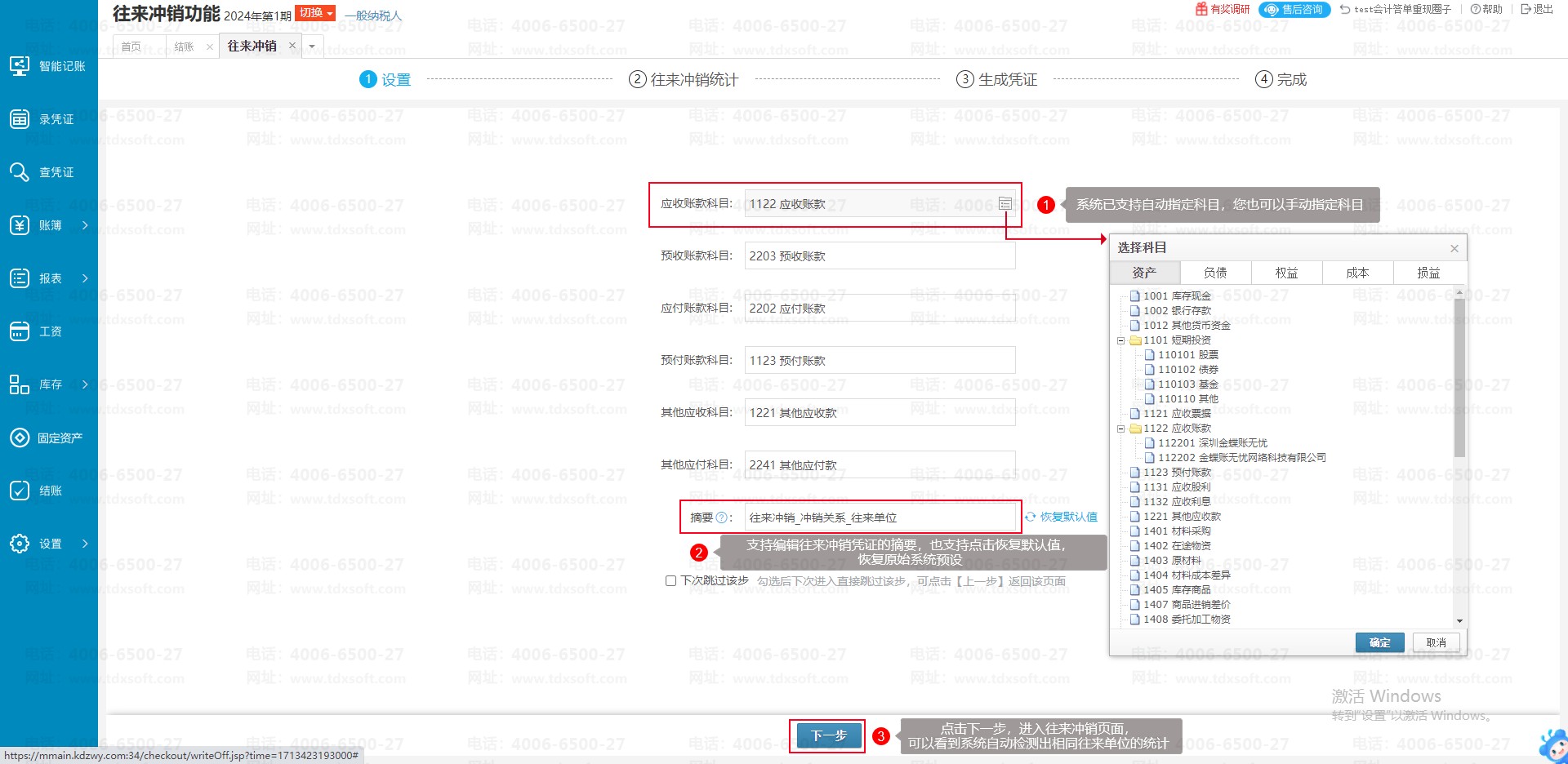Switch to the 损益 tab
Image resolution: width=1568 pixels, height=764 pixels.
pos(1428,273)
